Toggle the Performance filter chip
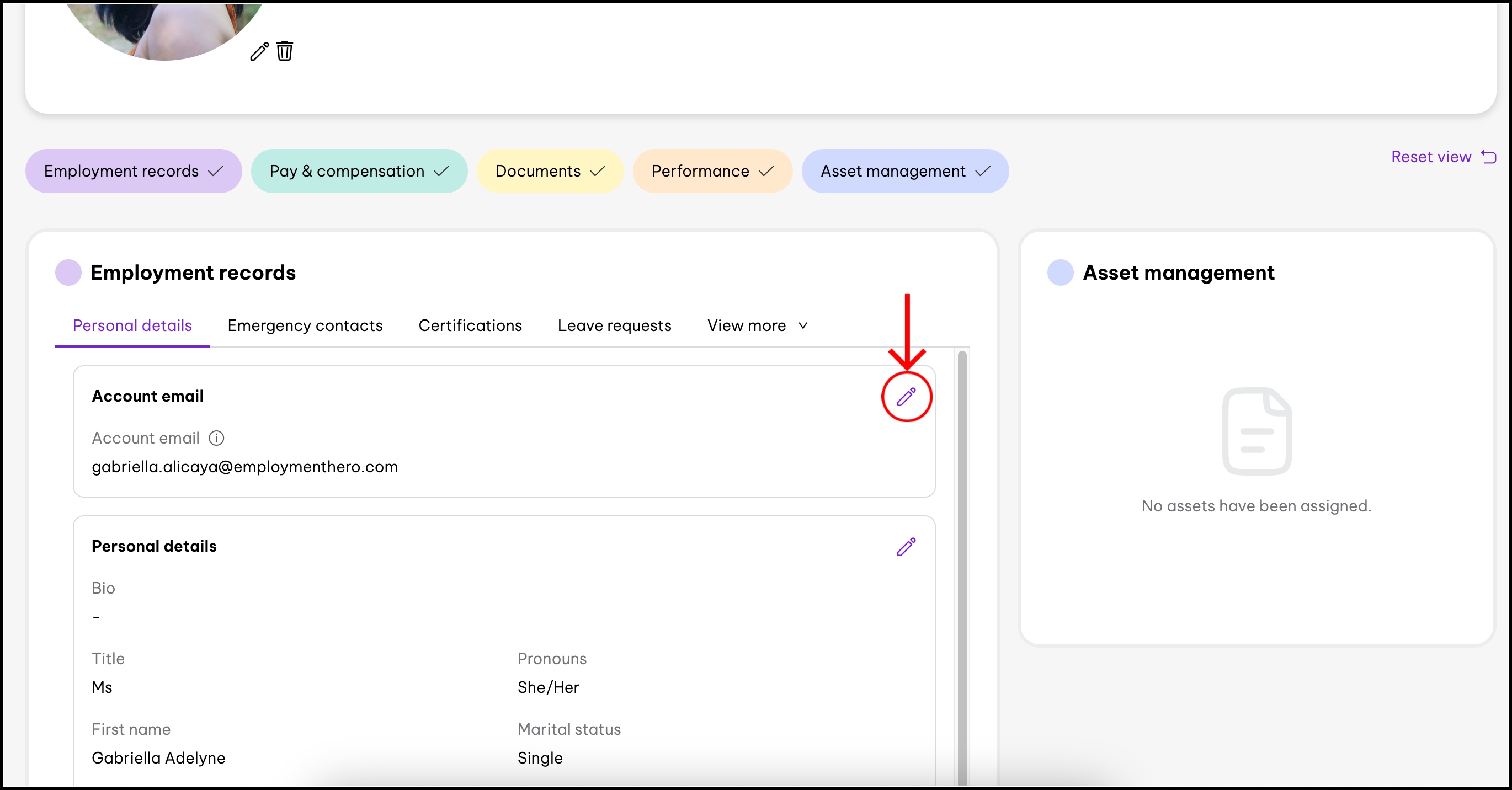1512x790 pixels. point(712,171)
